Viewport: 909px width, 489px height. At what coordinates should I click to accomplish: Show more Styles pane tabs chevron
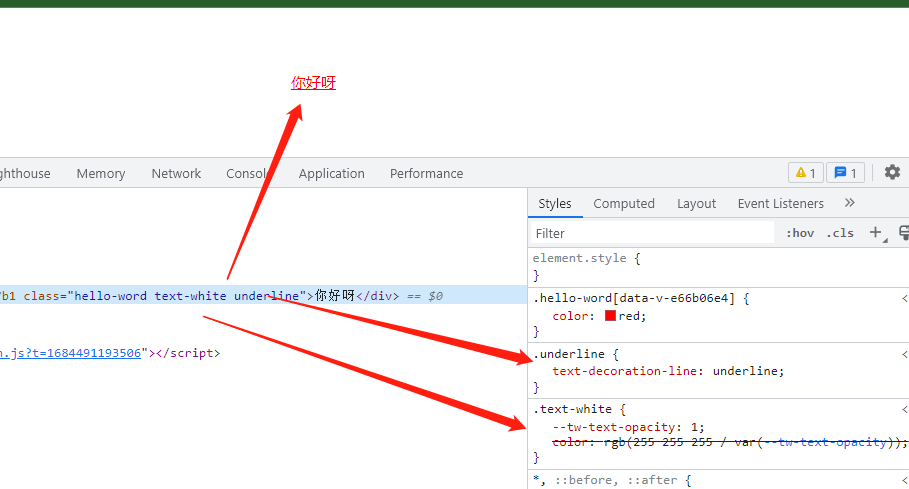coord(850,203)
